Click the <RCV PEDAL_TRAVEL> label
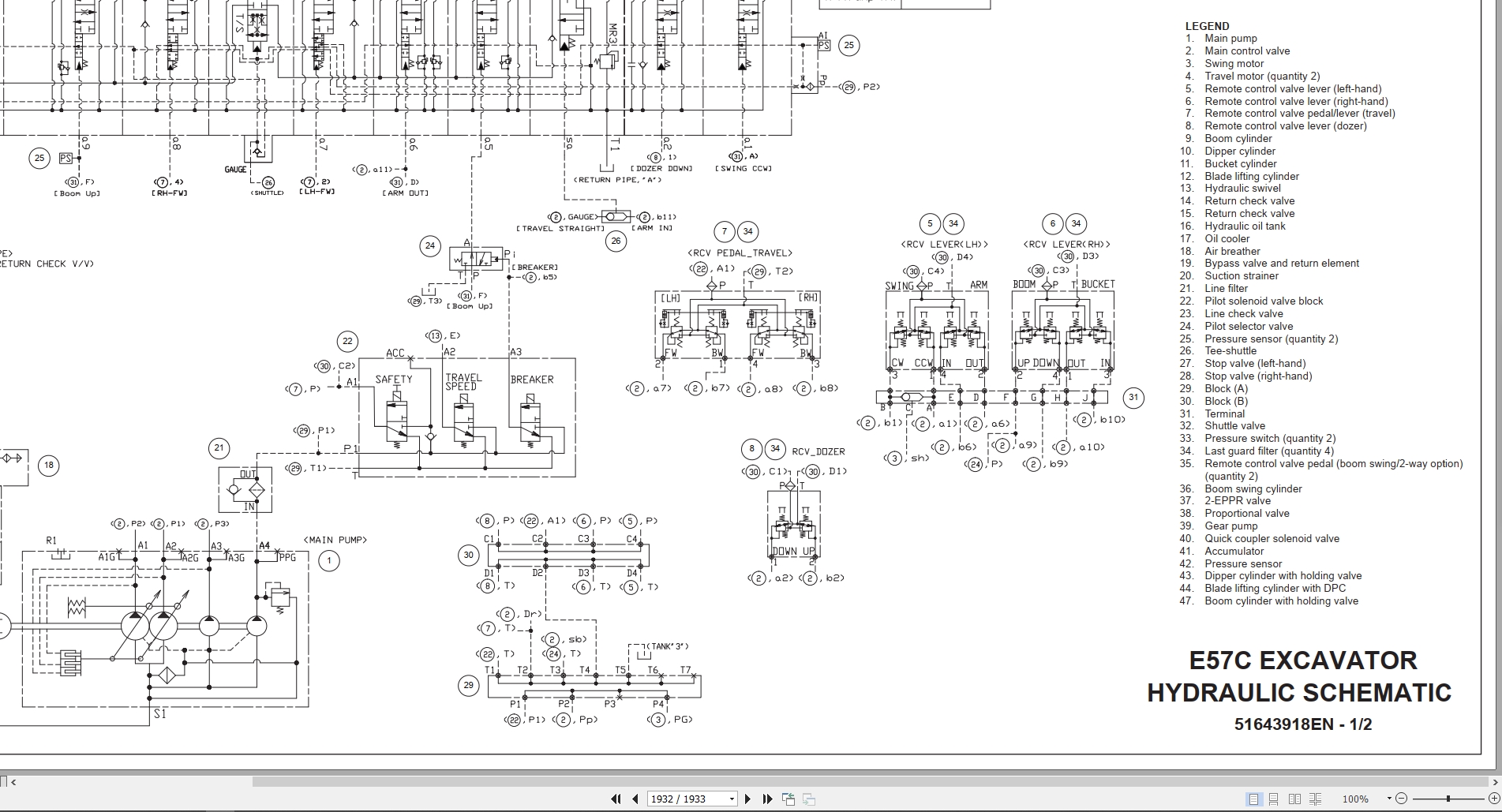 740,253
